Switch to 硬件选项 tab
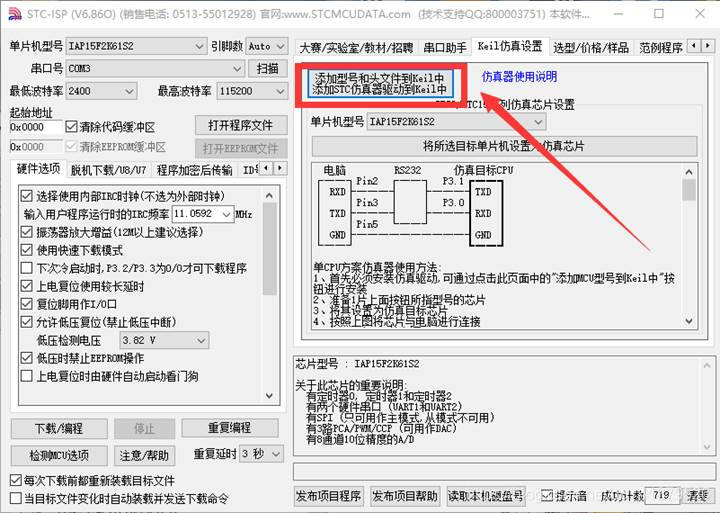720x513 pixels. click(39, 169)
